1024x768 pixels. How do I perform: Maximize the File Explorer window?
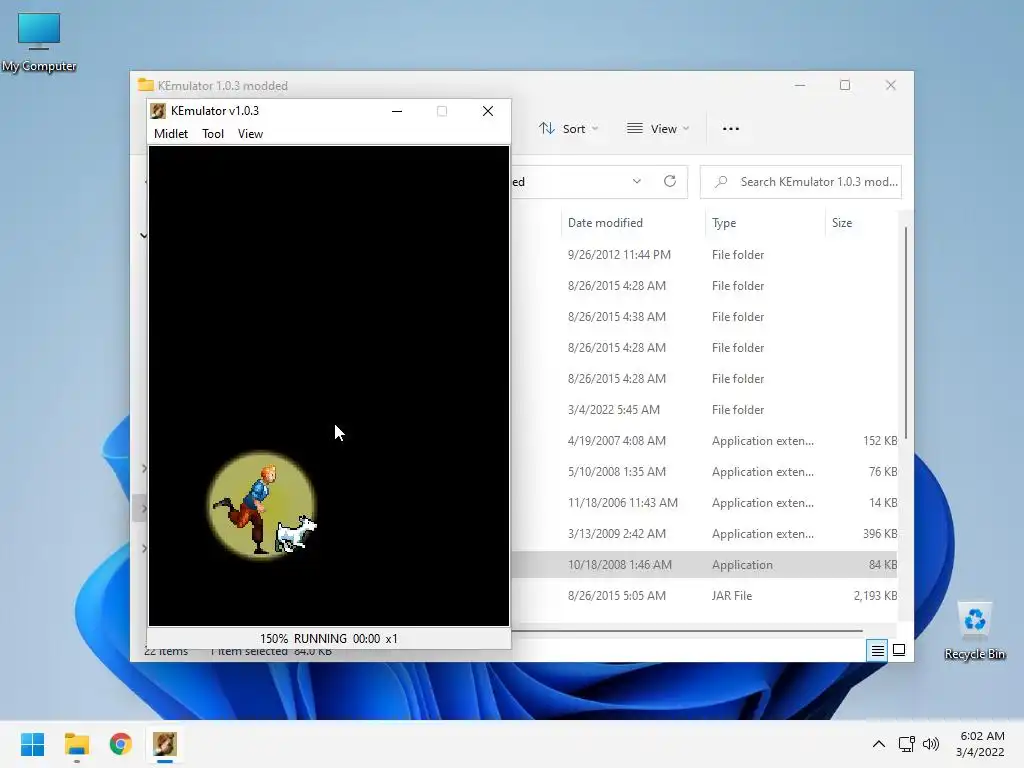[845, 86]
